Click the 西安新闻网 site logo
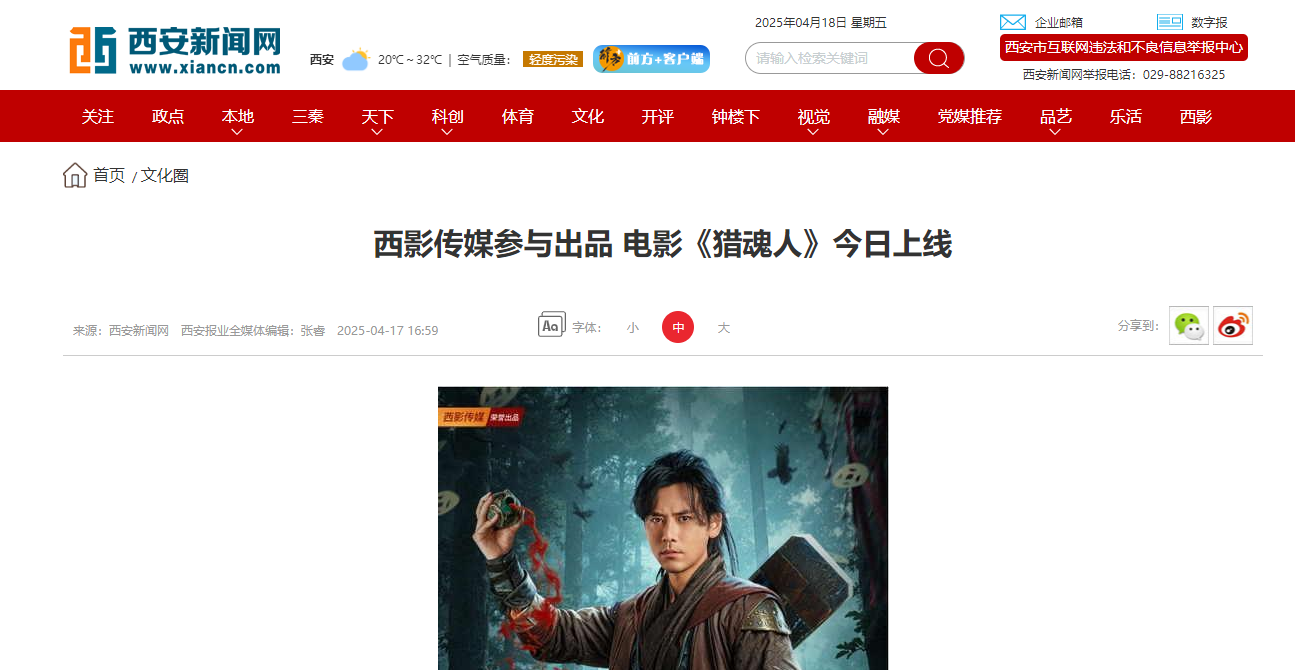Screen dimensions: 1295x670 click(174, 50)
